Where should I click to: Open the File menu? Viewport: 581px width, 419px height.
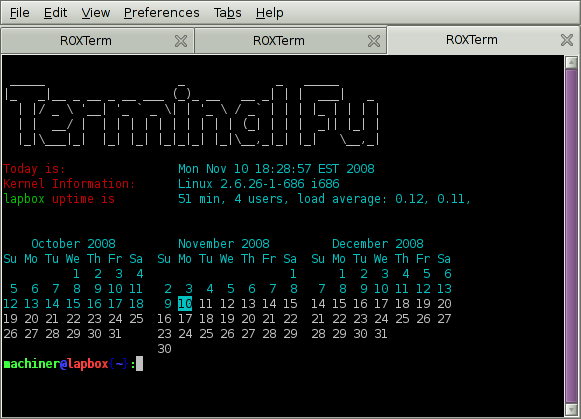point(19,13)
